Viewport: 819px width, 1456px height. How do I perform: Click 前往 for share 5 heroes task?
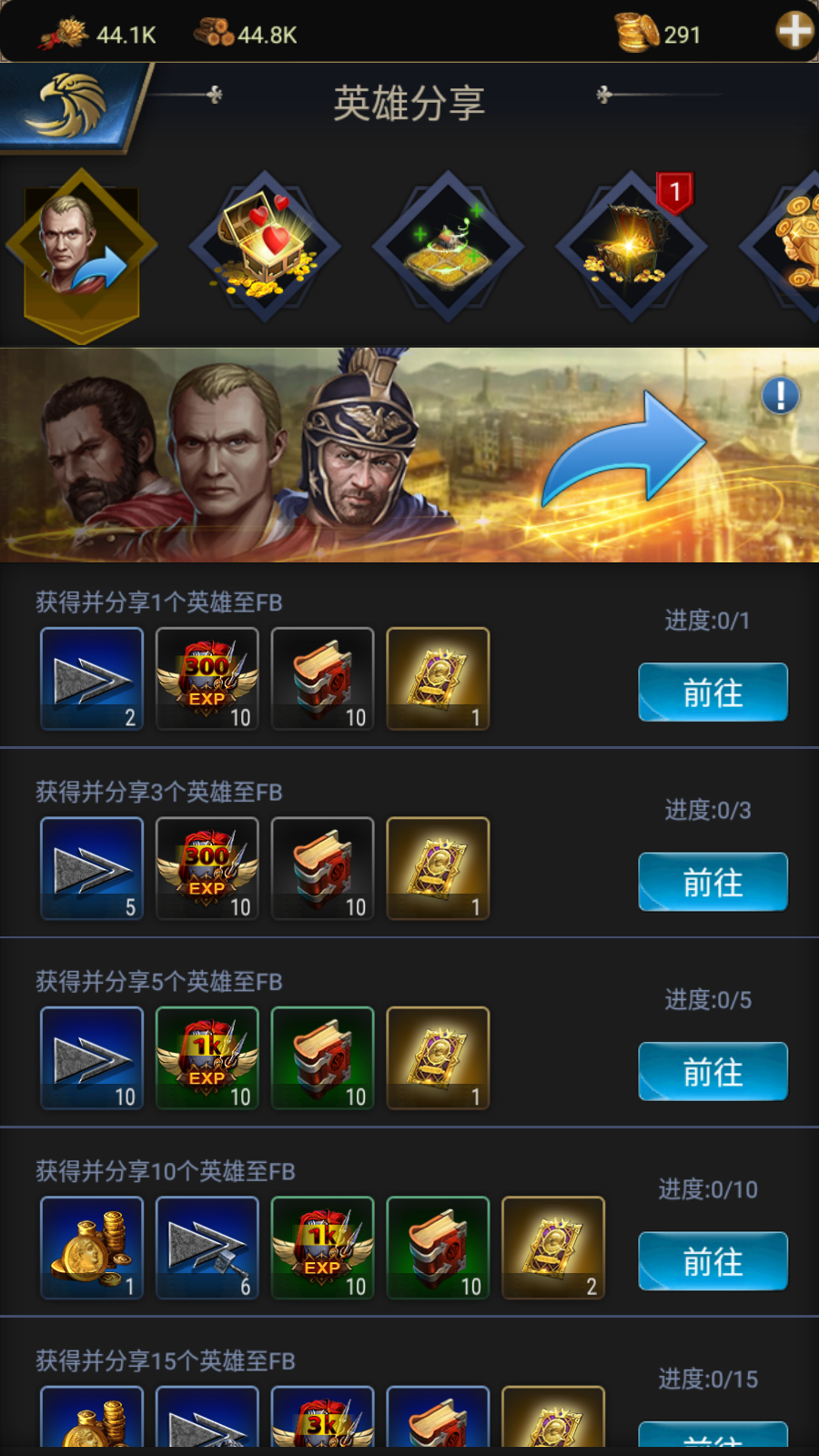[713, 1071]
